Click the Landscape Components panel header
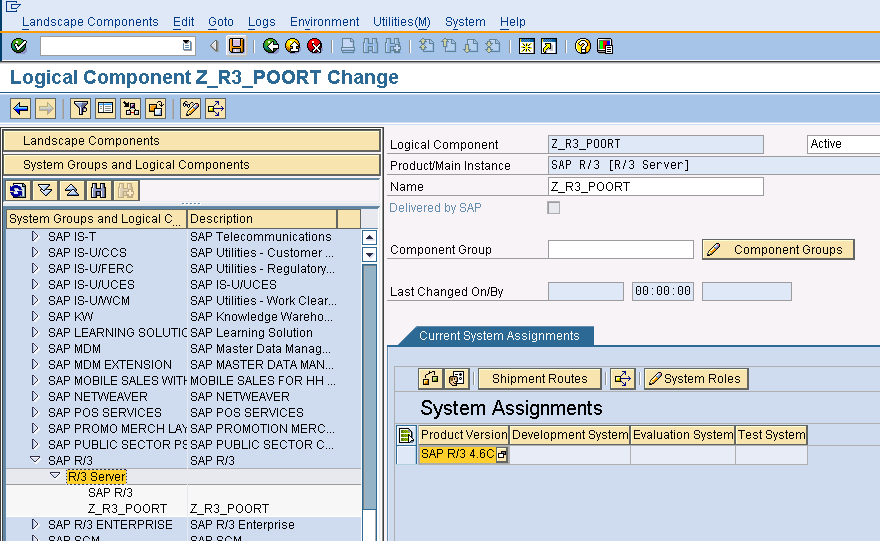This screenshot has height=541, width=880. pyautogui.click(x=191, y=141)
